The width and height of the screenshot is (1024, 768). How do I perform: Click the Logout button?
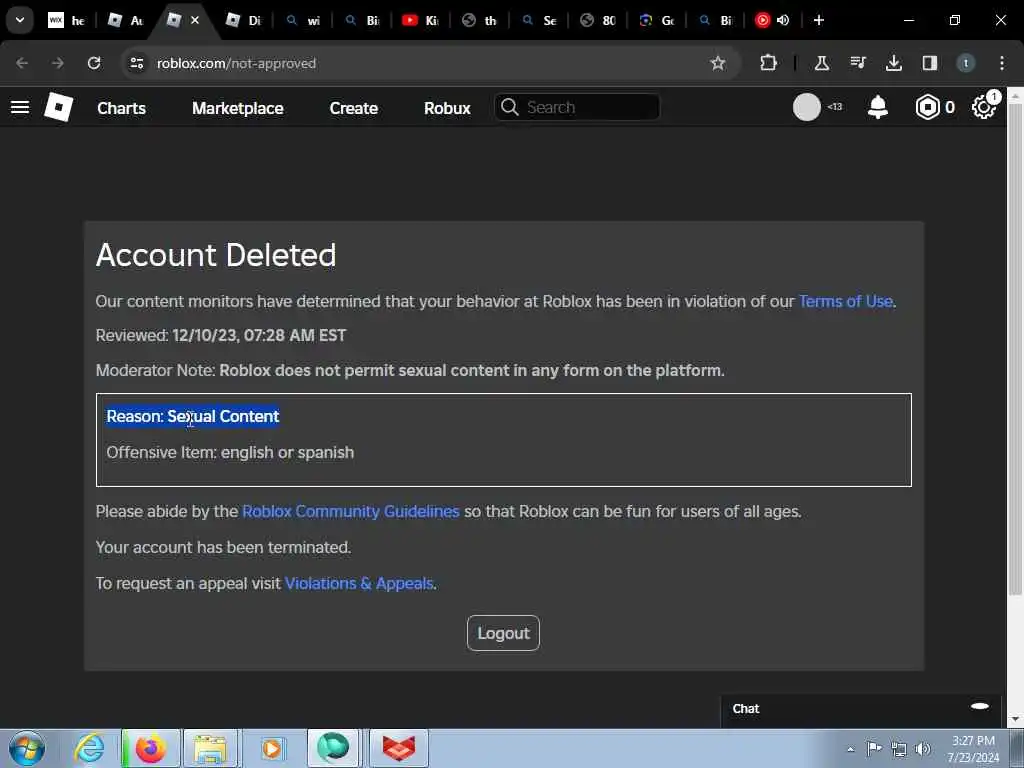pos(503,633)
